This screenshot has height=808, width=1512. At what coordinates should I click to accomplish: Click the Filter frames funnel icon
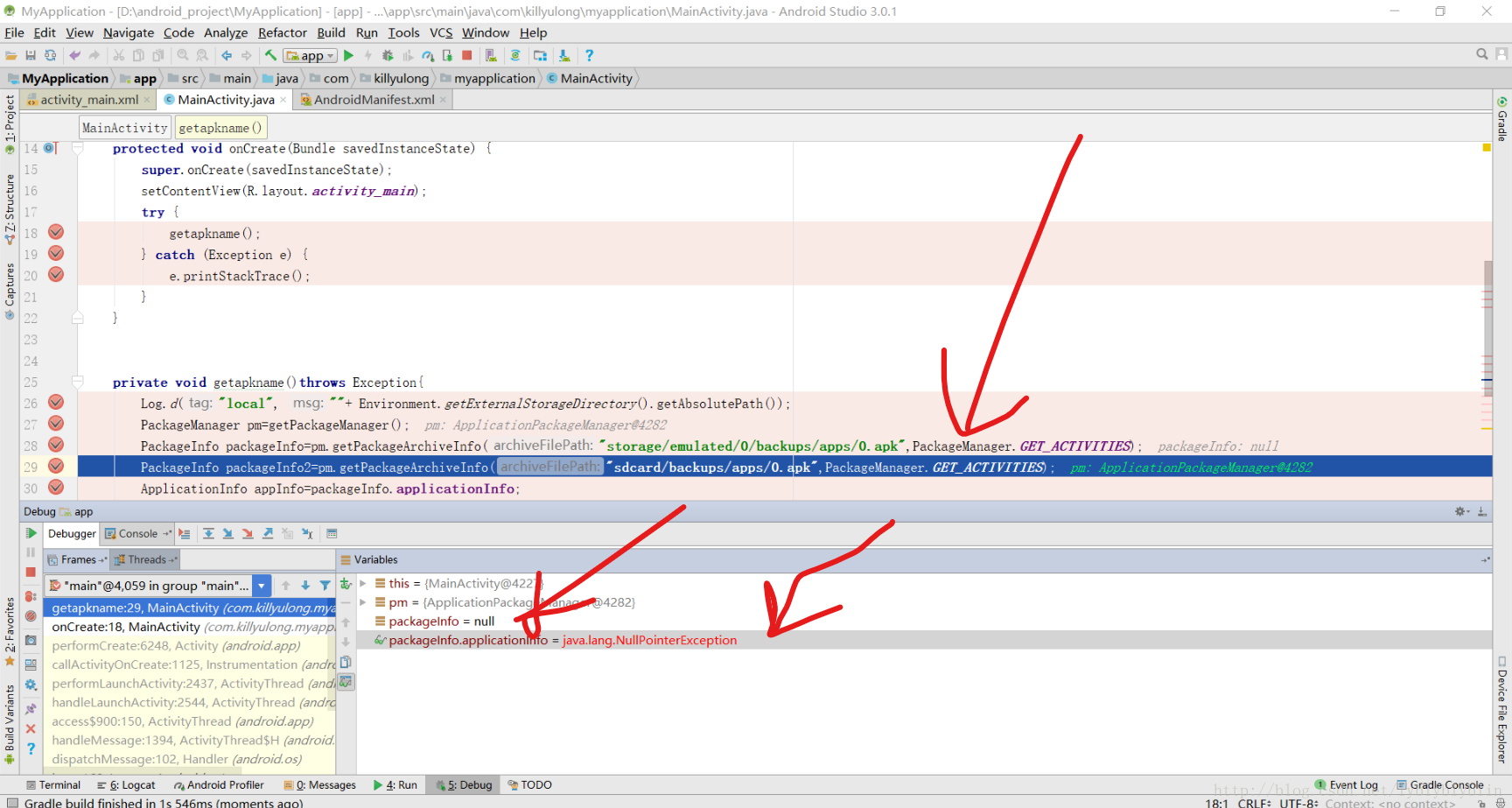[325, 586]
